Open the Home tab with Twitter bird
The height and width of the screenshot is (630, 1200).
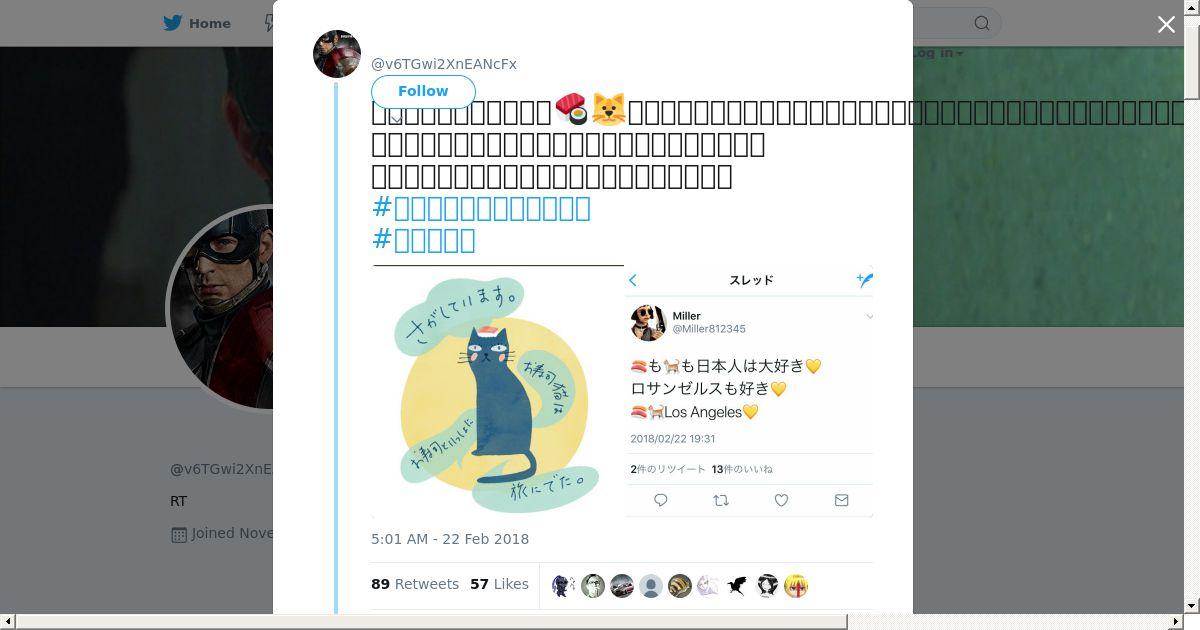(x=197, y=23)
